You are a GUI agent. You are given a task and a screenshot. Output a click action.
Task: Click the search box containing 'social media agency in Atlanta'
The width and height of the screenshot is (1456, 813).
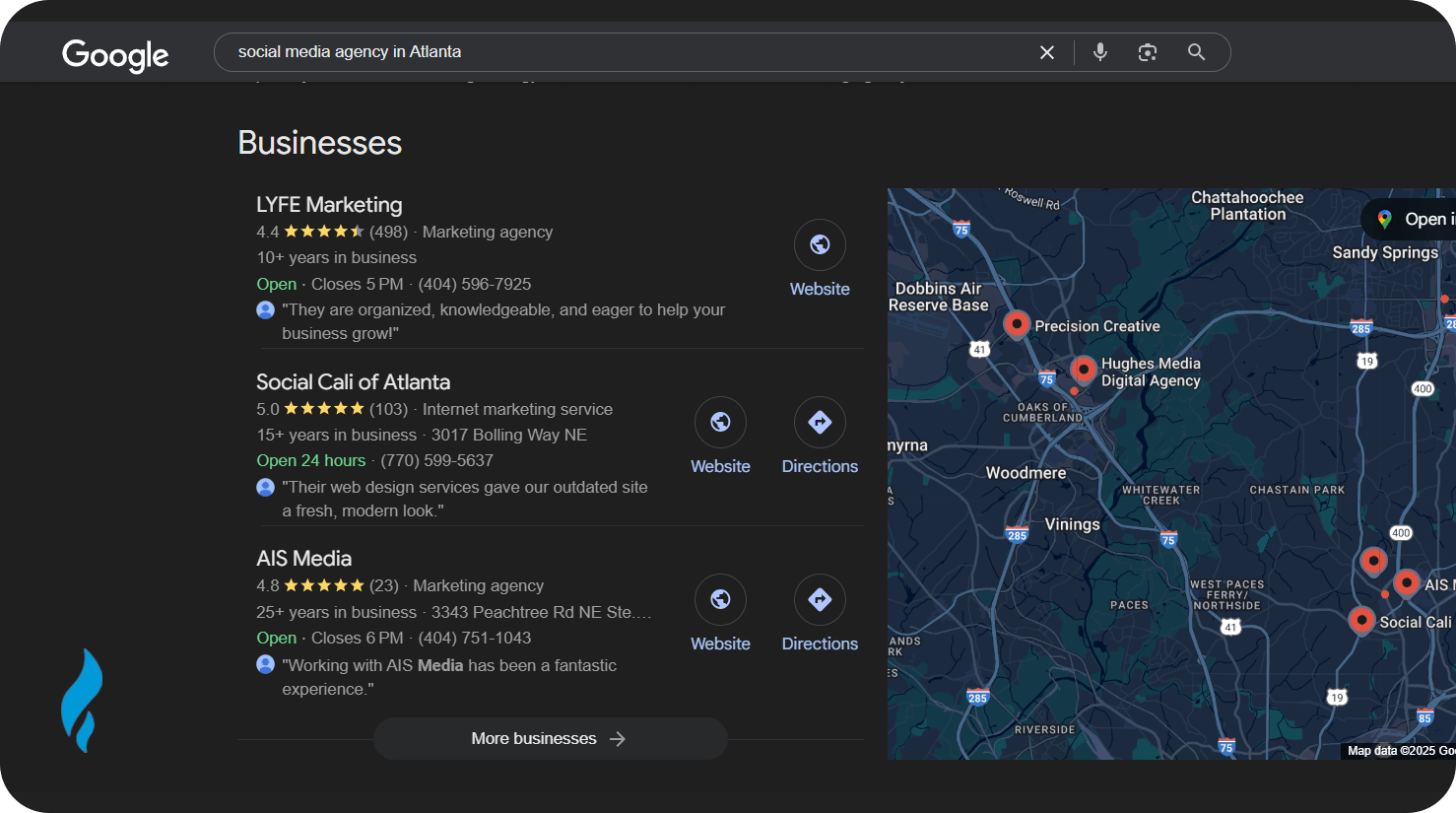pyautogui.click(x=722, y=52)
